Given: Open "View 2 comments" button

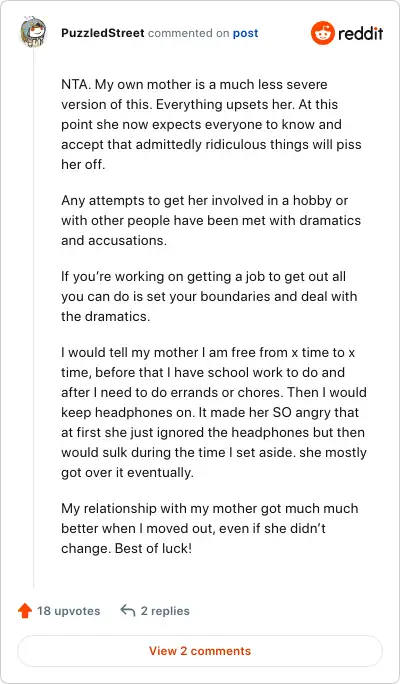Looking at the screenshot, I should click(x=200, y=651).
